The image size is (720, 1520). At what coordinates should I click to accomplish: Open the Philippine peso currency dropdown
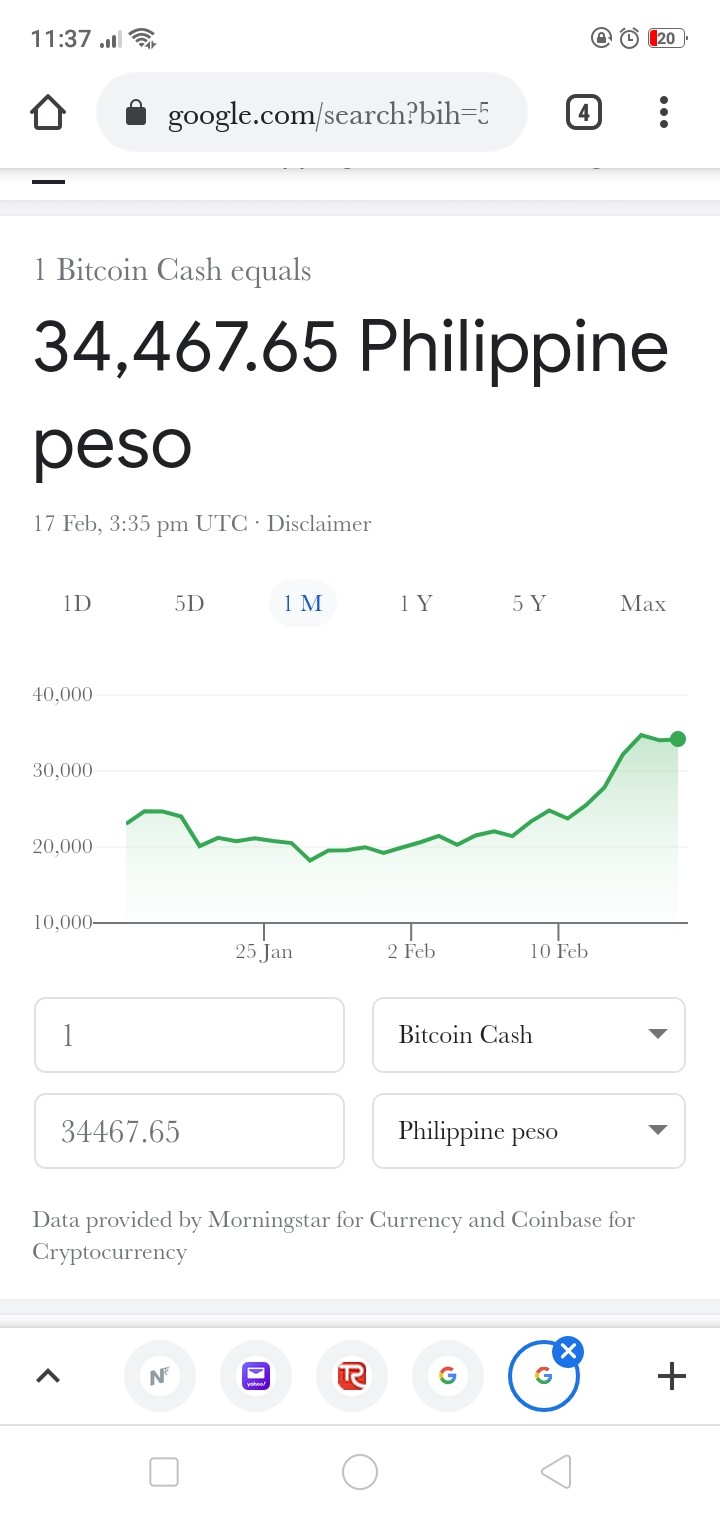click(529, 1131)
